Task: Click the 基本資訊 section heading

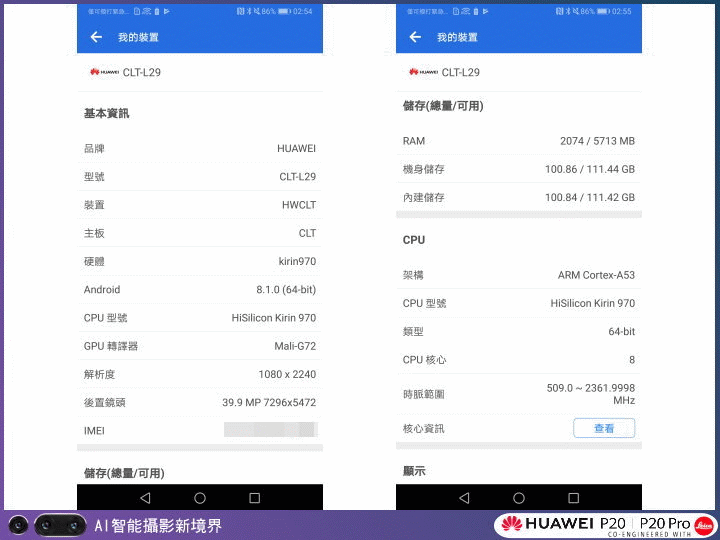Action: [107, 113]
